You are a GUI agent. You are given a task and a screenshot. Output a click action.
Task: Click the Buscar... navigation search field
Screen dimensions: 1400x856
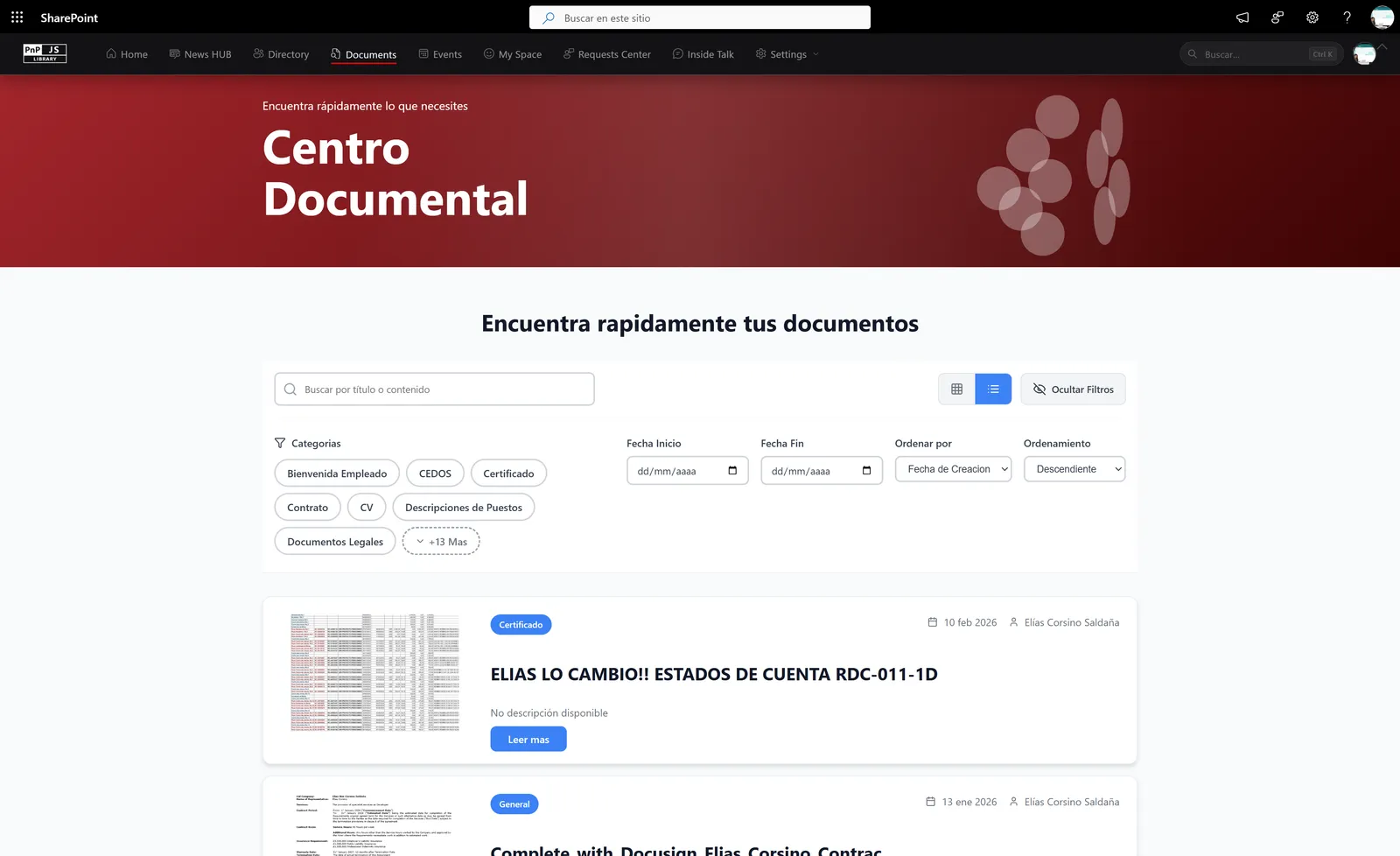pyautogui.click(x=1260, y=54)
